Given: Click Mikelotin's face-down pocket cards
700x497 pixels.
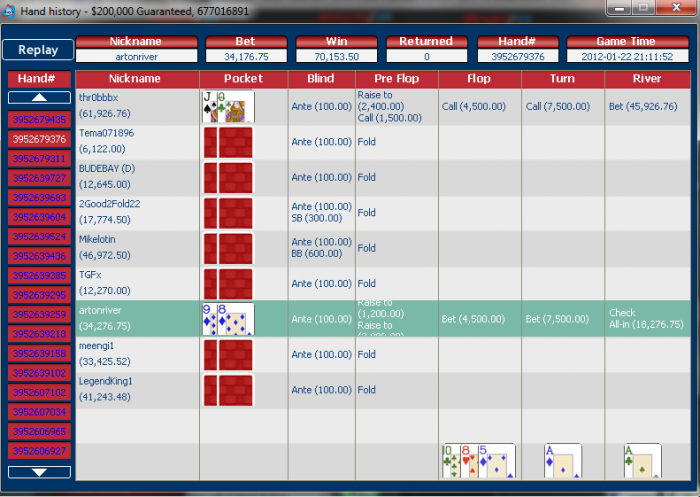Looking at the screenshot, I should [228, 248].
